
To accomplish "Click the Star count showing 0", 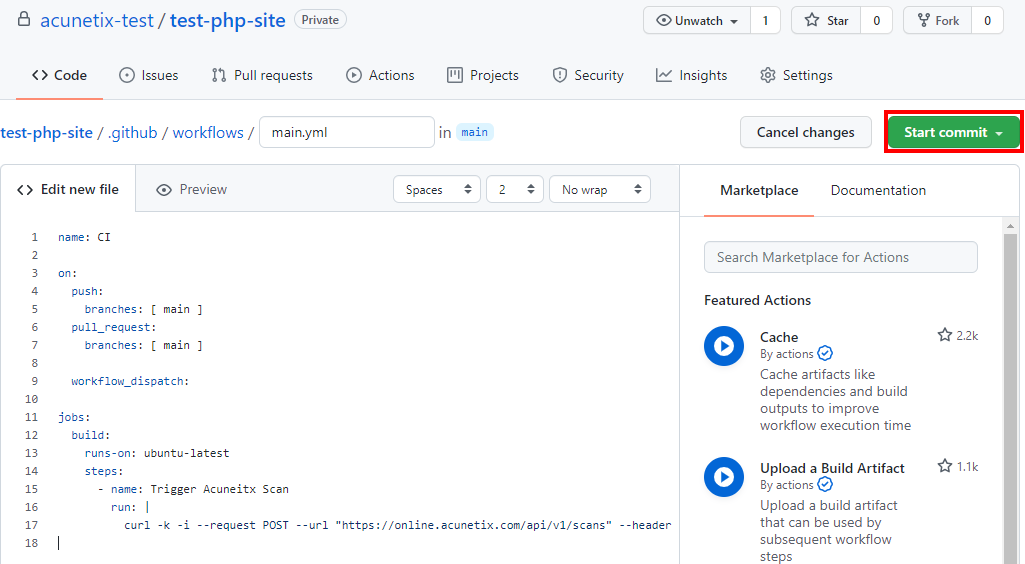I will tap(877, 20).
